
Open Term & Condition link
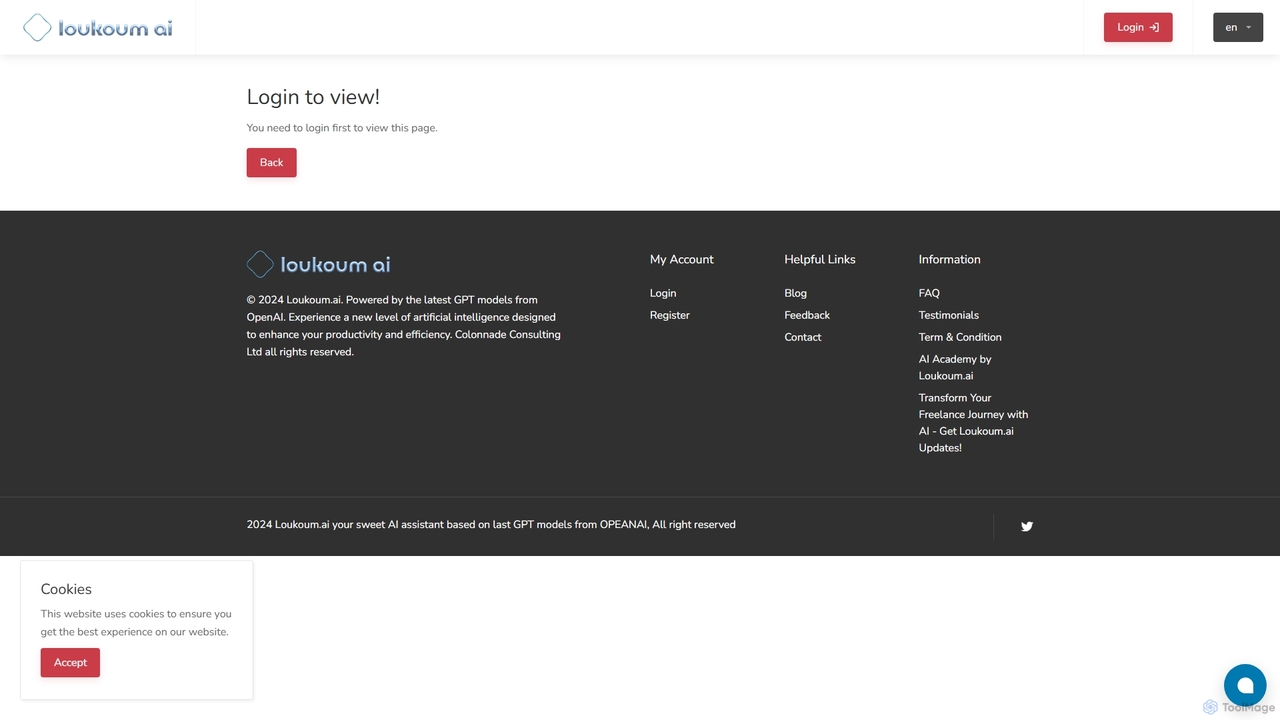[x=960, y=337]
